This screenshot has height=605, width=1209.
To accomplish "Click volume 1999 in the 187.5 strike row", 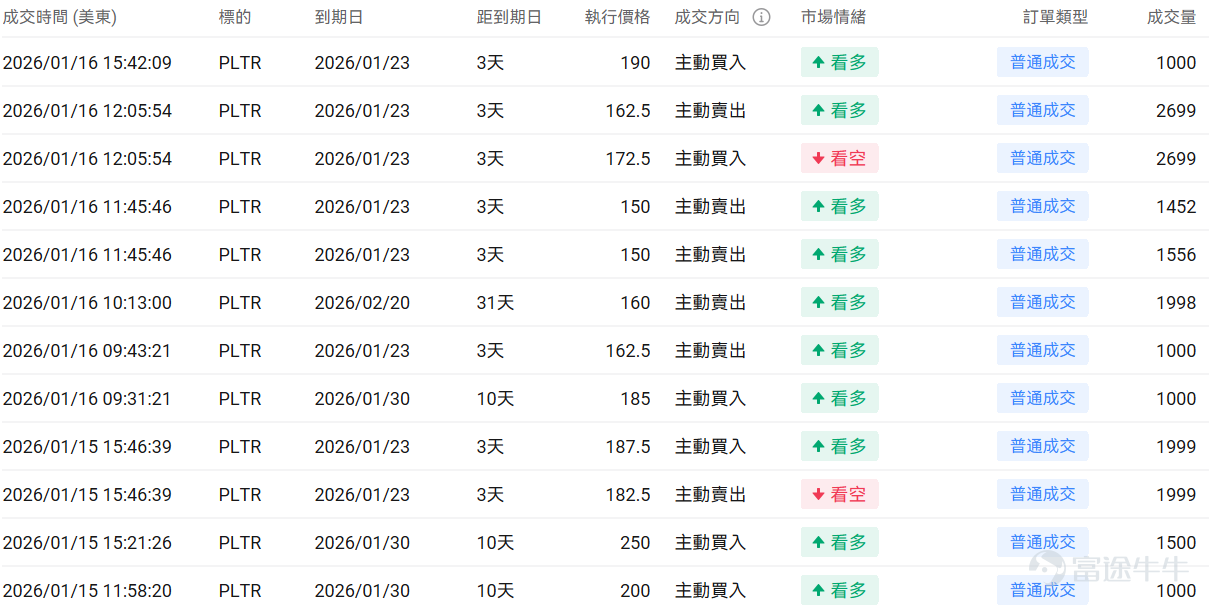I will [x=1176, y=447].
